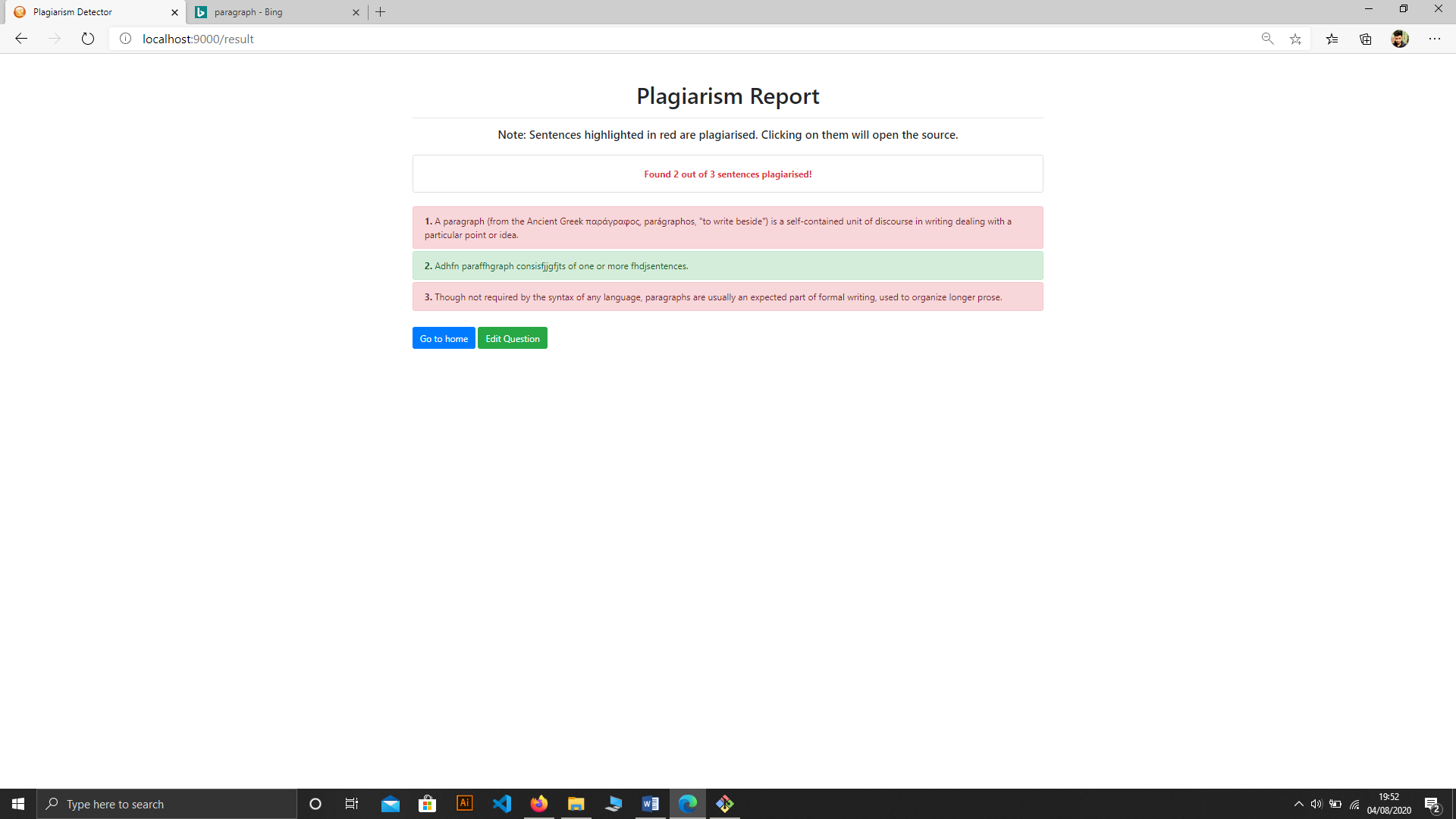Launch Mail from the taskbar
Image resolution: width=1456 pixels, height=819 pixels.
[x=391, y=804]
